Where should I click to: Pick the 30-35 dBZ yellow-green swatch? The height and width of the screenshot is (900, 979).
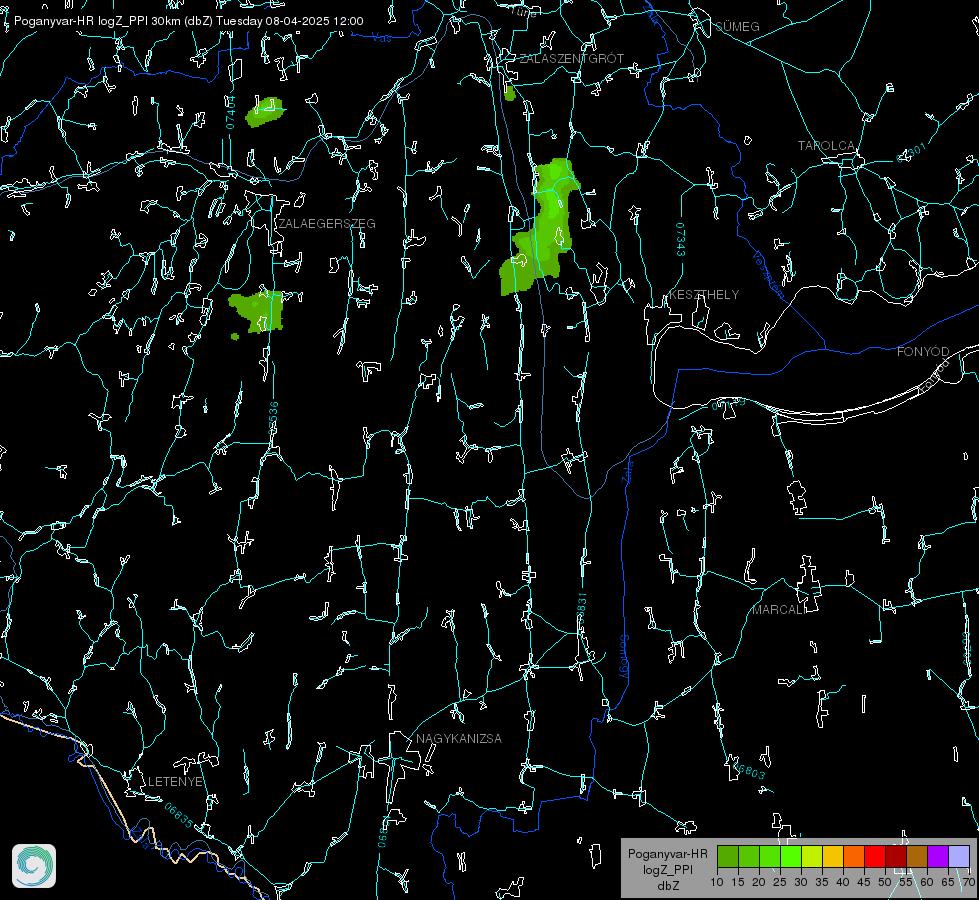point(812,856)
